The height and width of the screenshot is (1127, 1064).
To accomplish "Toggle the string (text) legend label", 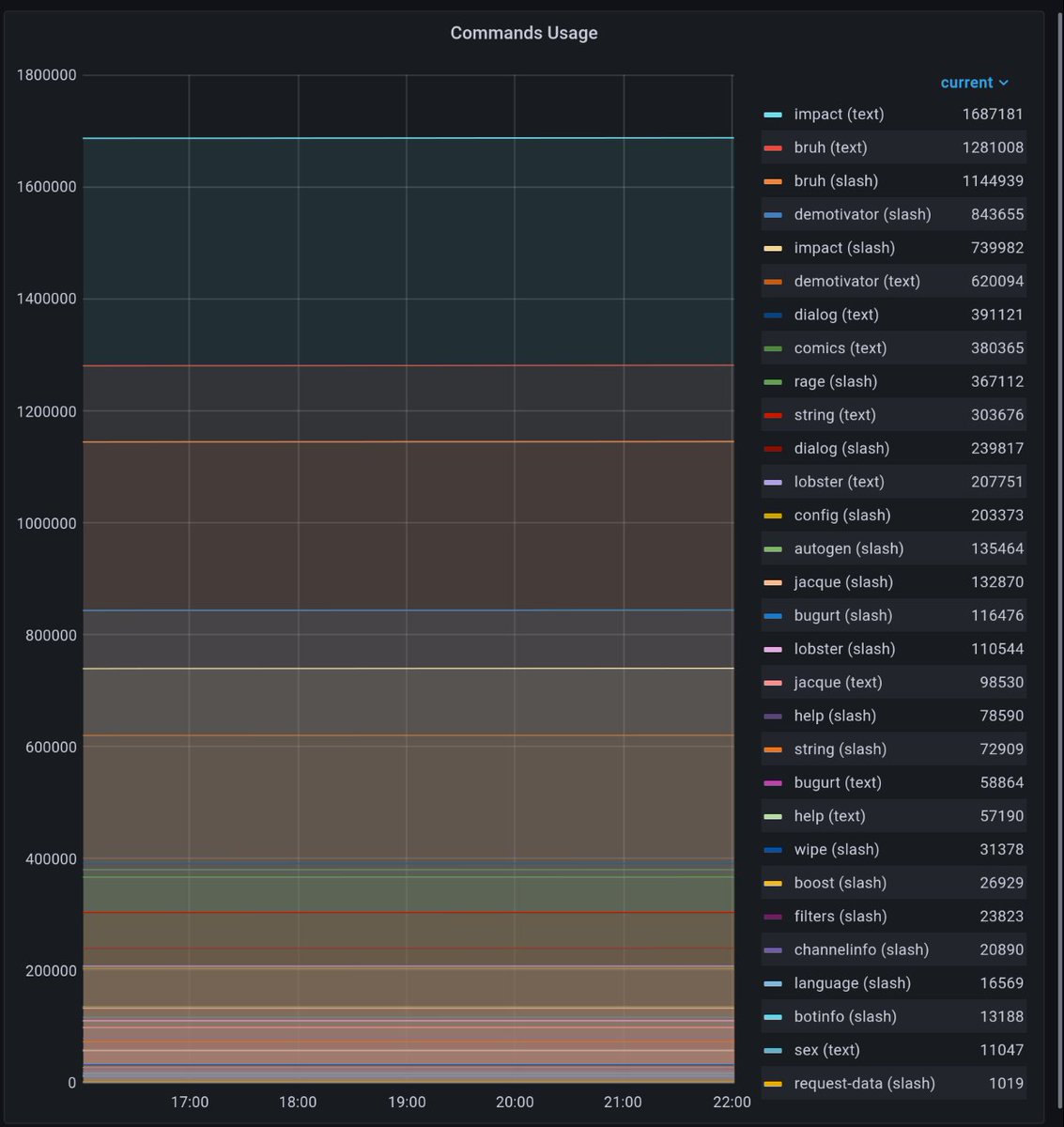I will [x=834, y=415].
